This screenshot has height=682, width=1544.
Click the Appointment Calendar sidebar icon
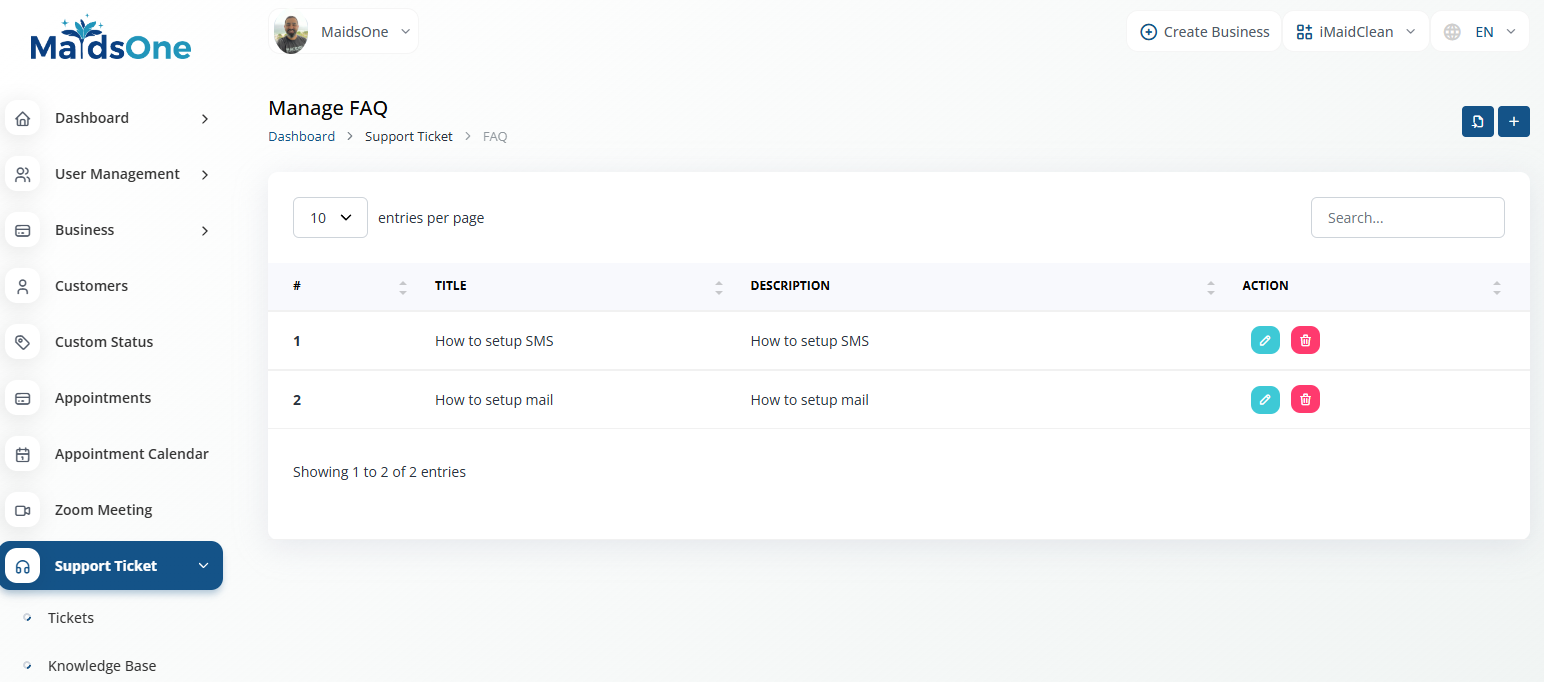coord(23,454)
